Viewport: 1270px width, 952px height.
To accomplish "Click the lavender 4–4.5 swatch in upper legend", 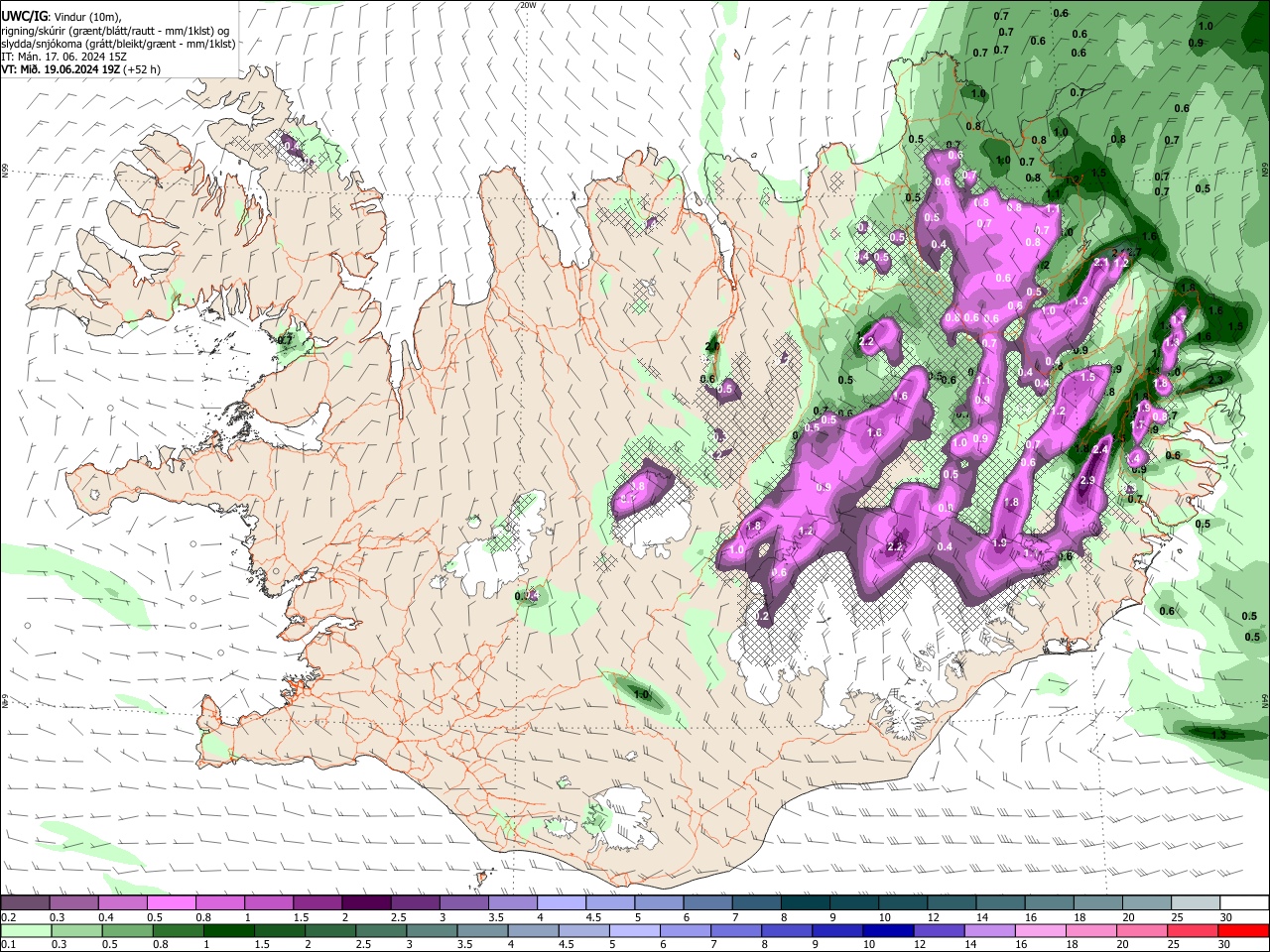I will [562, 902].
